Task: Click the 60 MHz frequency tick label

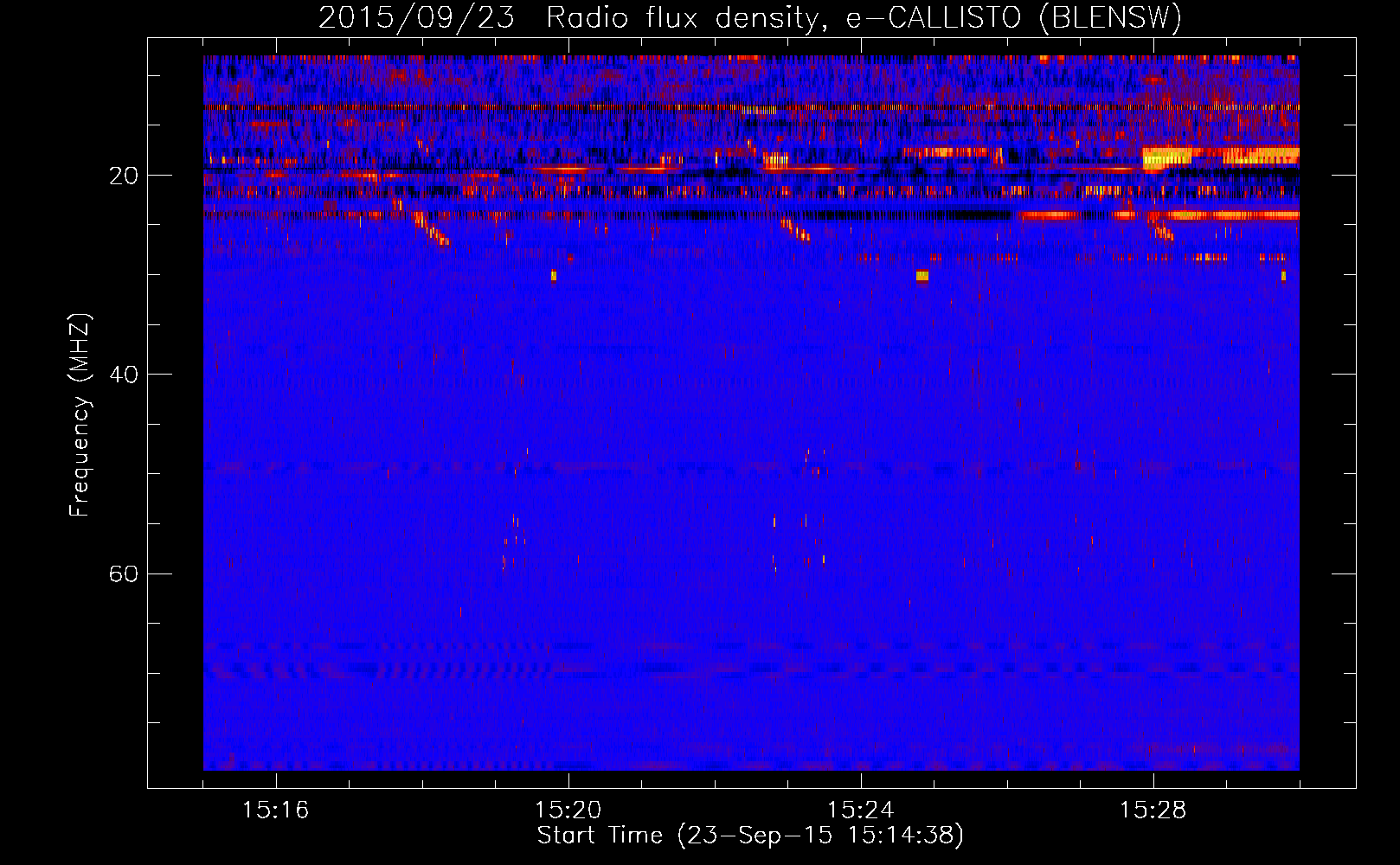Action: [124, 573]
